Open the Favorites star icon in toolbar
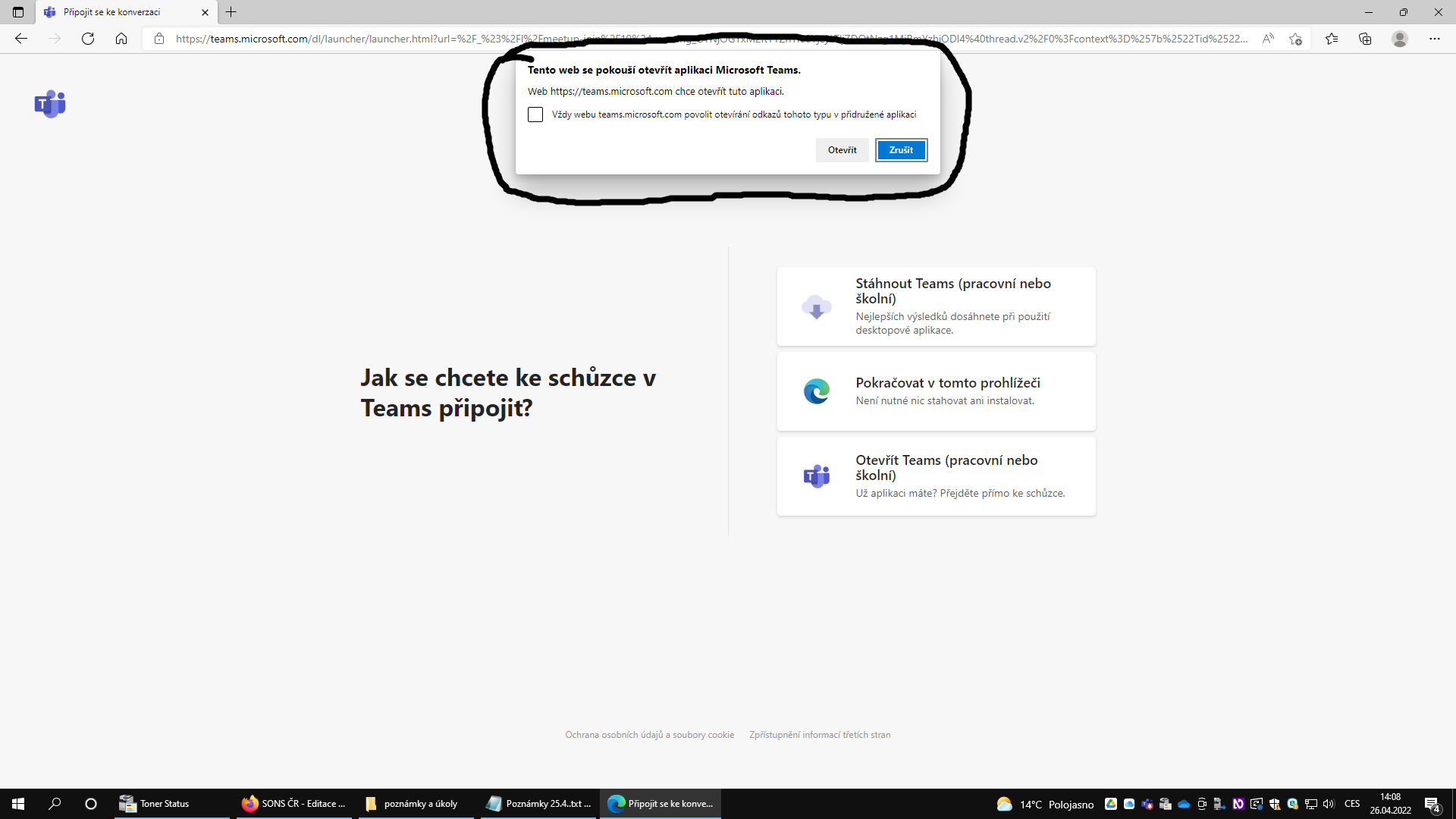 tap(1332, 39)
